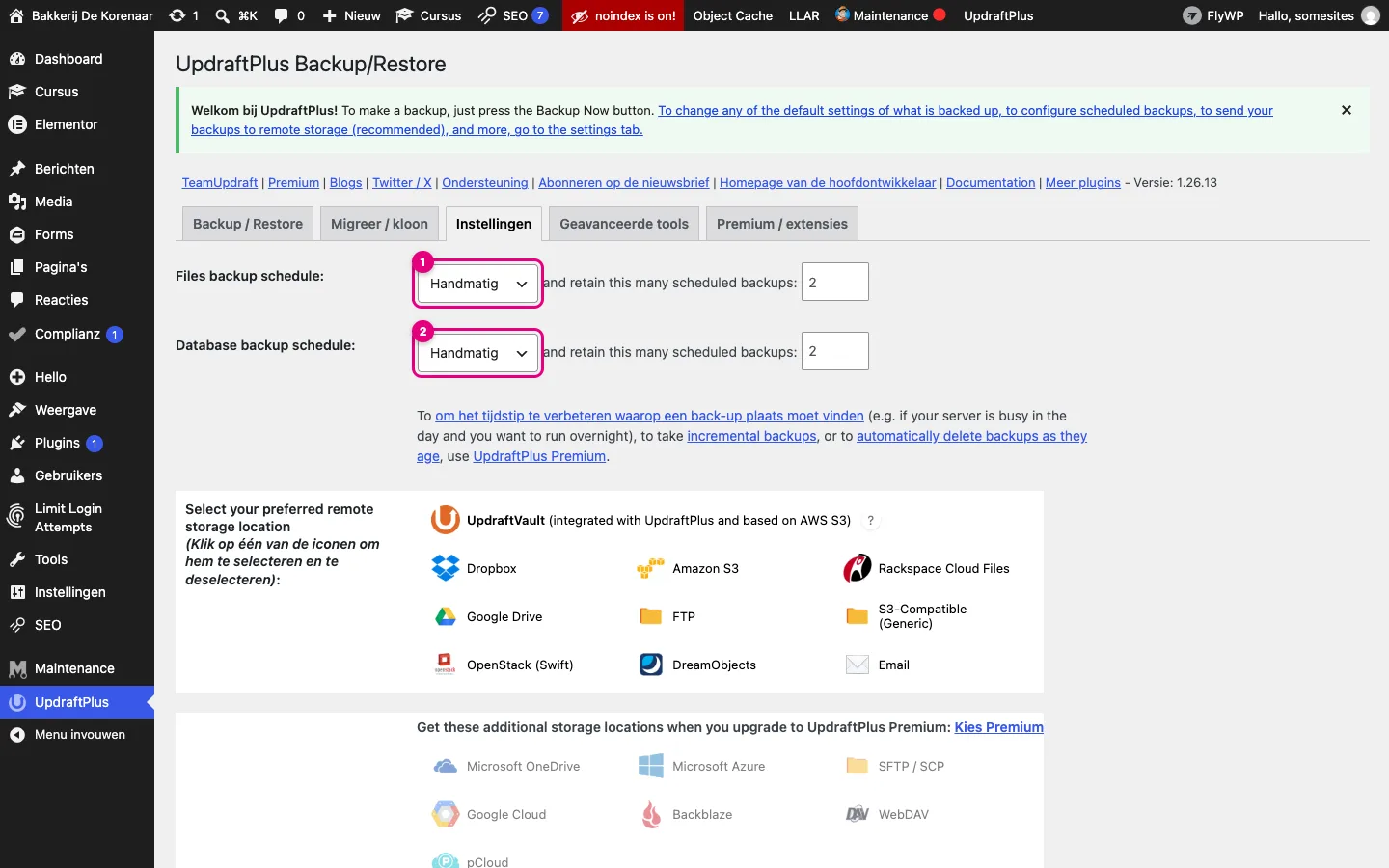Select the Dropbox storage icon
The height and width of the screenshot is (868, 1389).
tap(446, 568)
